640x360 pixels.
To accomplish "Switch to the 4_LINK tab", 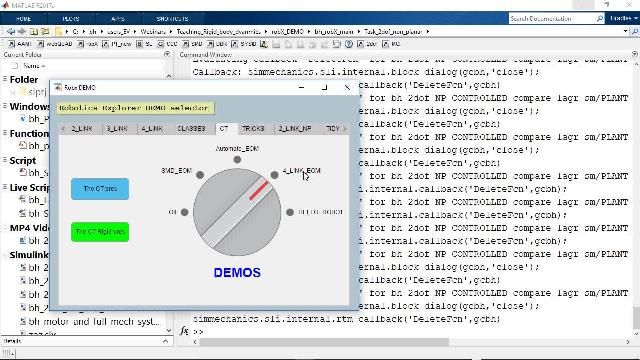I will [152, 128].
